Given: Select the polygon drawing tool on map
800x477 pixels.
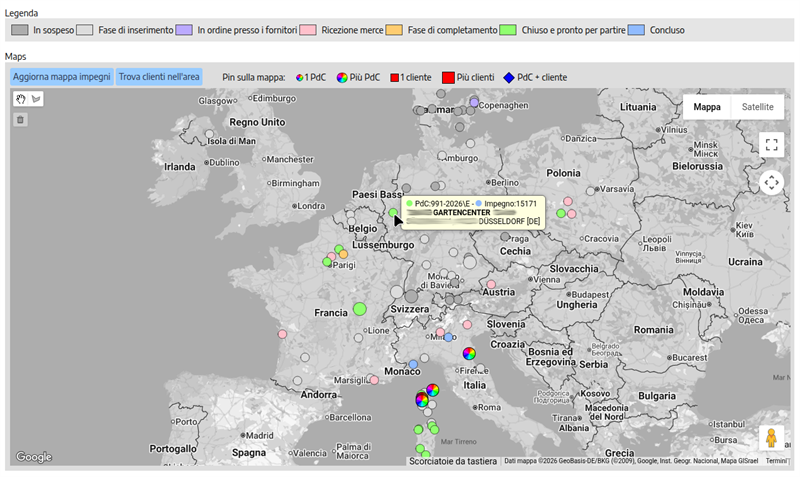Looking at the screenshot, I should pos(36,99).
